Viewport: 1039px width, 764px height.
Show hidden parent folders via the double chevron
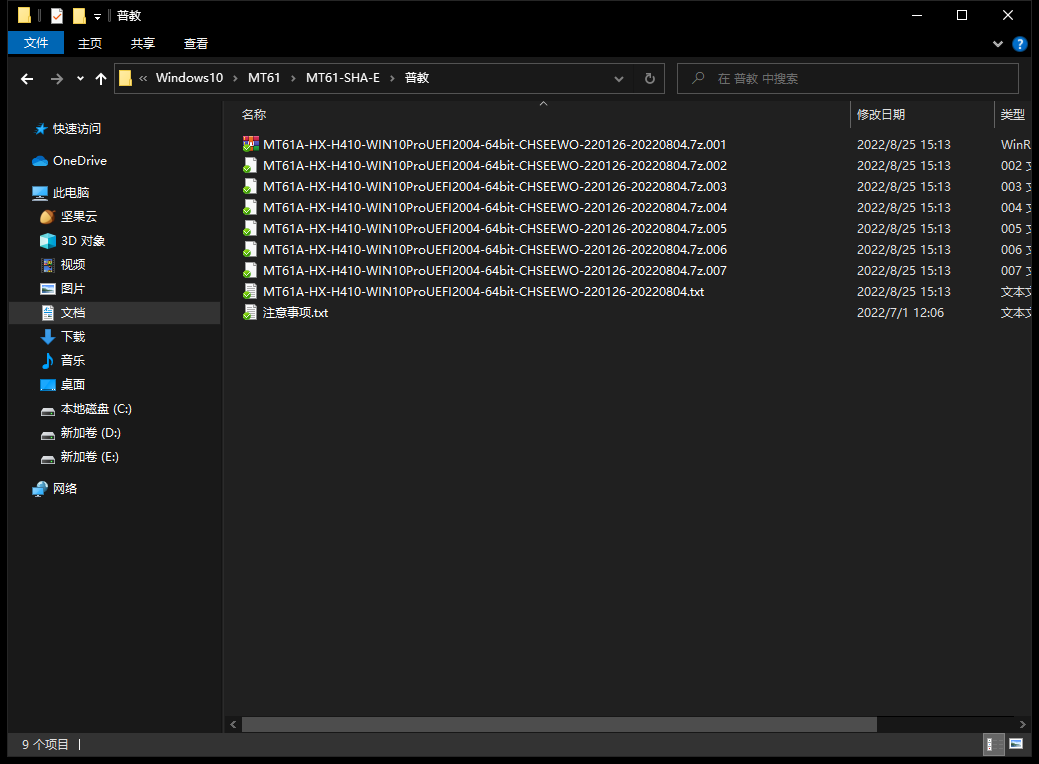tap(143, 79)
